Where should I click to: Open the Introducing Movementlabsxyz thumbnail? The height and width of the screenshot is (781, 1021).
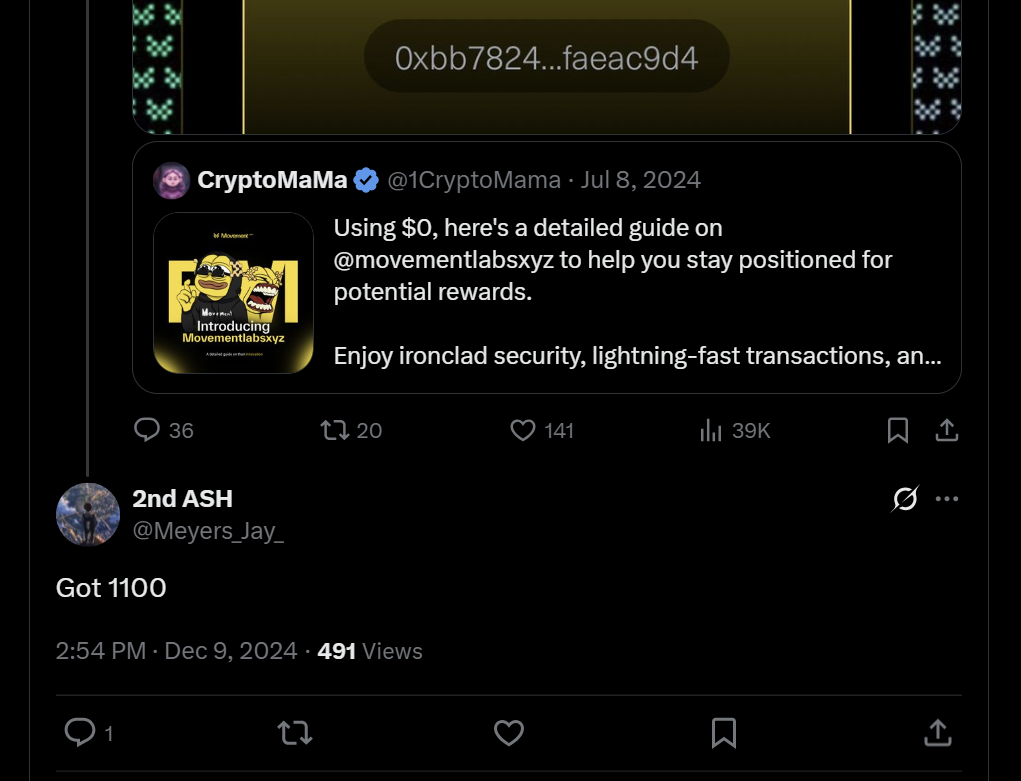click(x=233, y=293)
